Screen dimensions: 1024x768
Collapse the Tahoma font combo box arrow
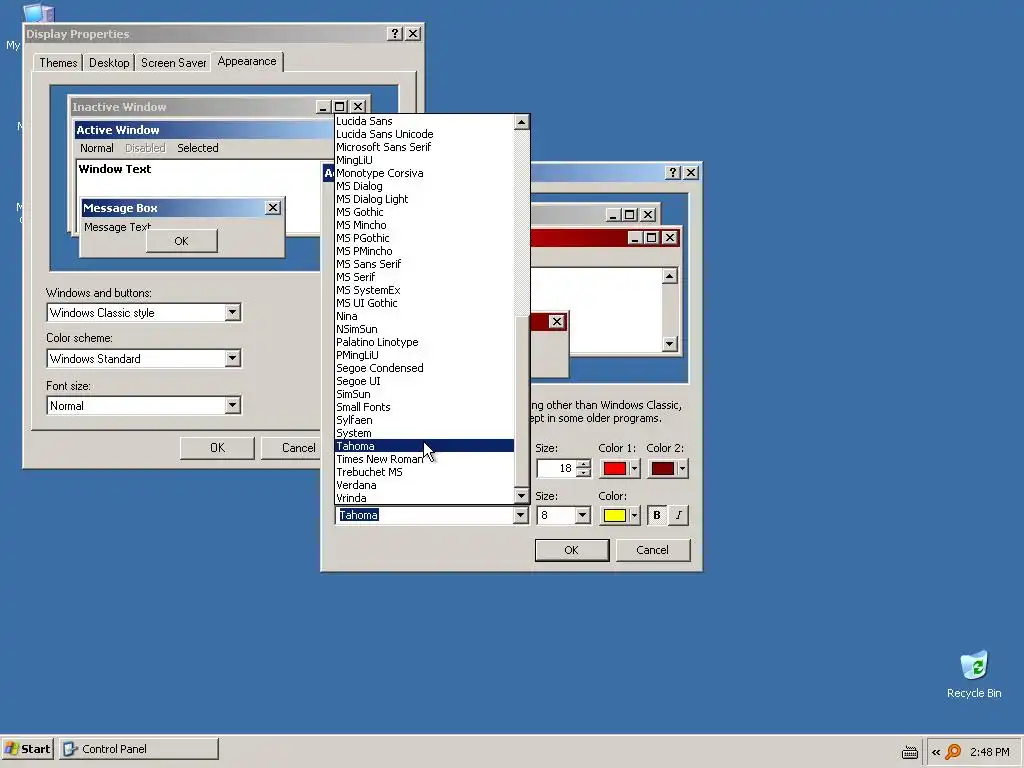520,515
